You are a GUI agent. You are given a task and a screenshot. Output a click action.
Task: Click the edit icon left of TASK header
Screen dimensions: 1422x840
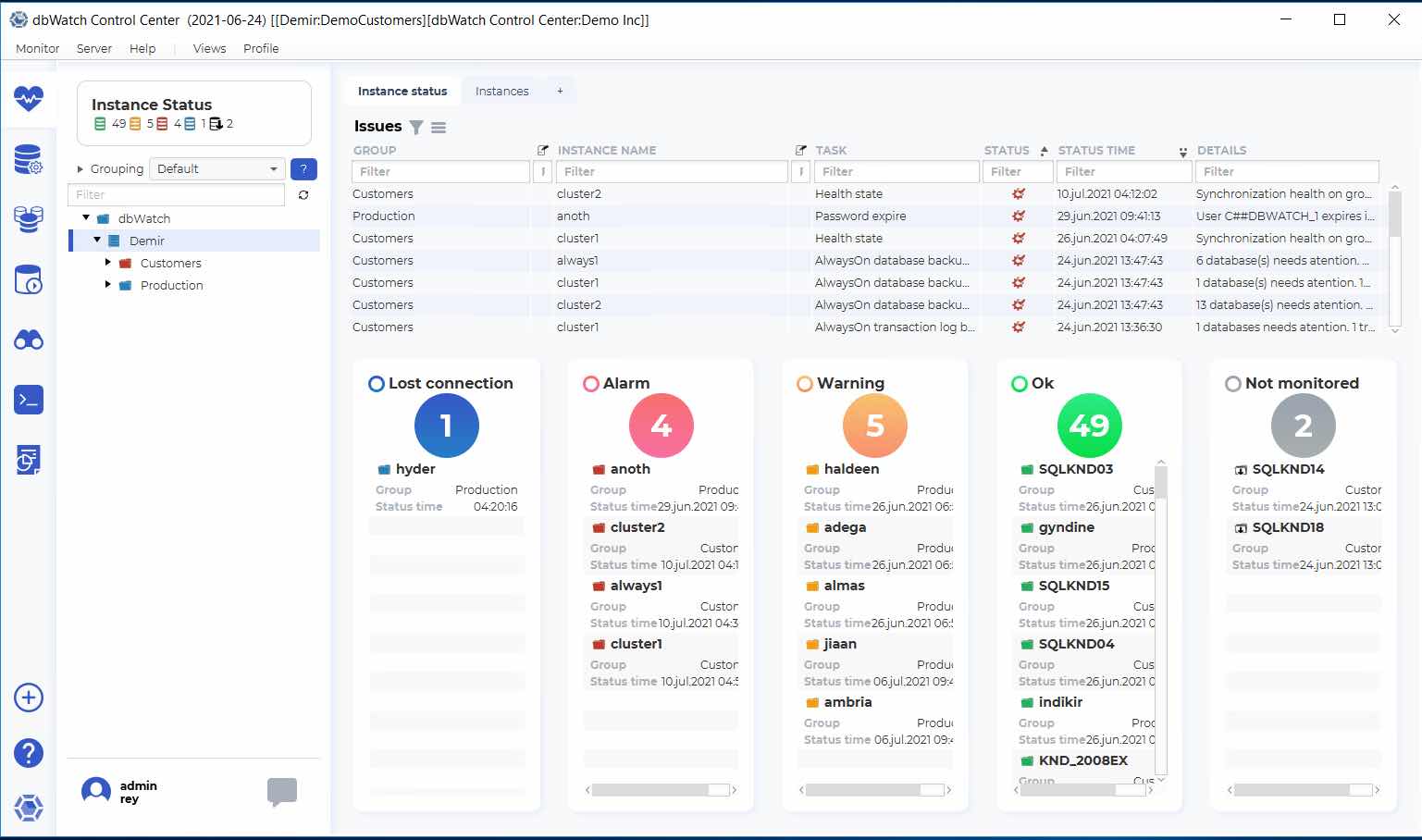coord(801,150)
